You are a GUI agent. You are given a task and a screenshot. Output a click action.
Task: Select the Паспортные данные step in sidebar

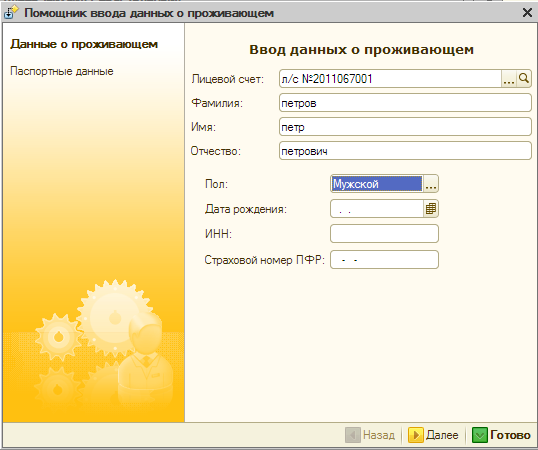[62, 71]
